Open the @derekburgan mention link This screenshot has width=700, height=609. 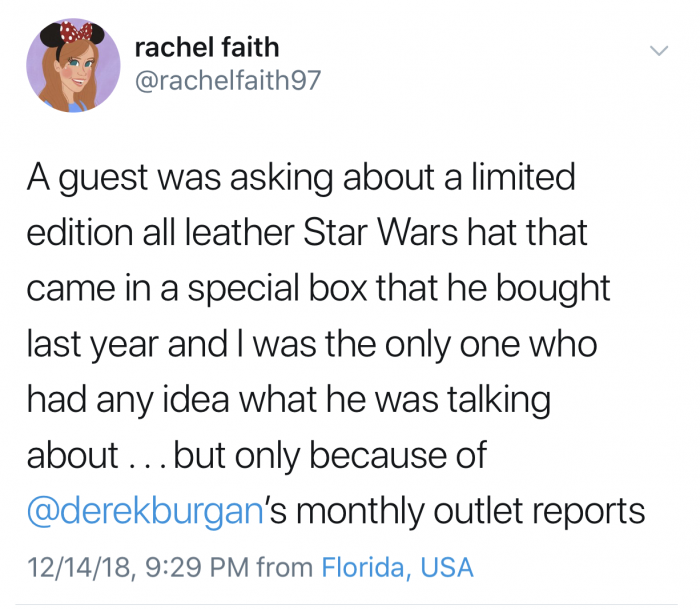click(146, 510)
